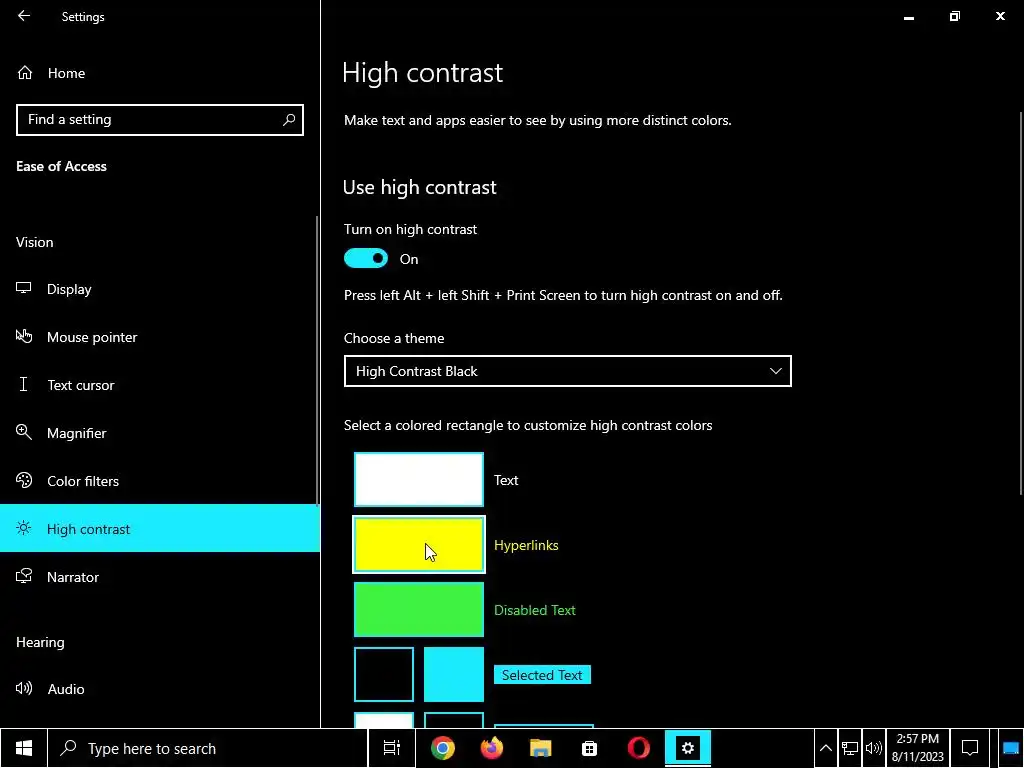Click the Ease of Access heading
Image resolution: width=1024 pixels, height=768 pixels.
point(61,166)
